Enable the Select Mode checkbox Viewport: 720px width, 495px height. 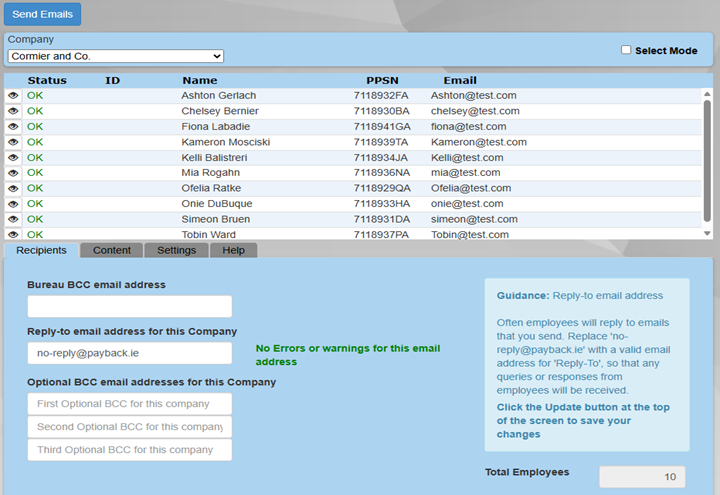[626, 50]
